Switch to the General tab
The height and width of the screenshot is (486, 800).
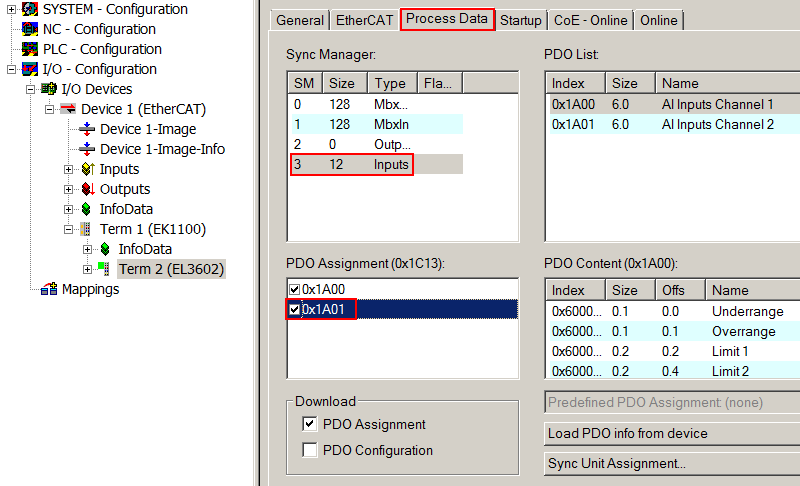click(x=300, y=20)
